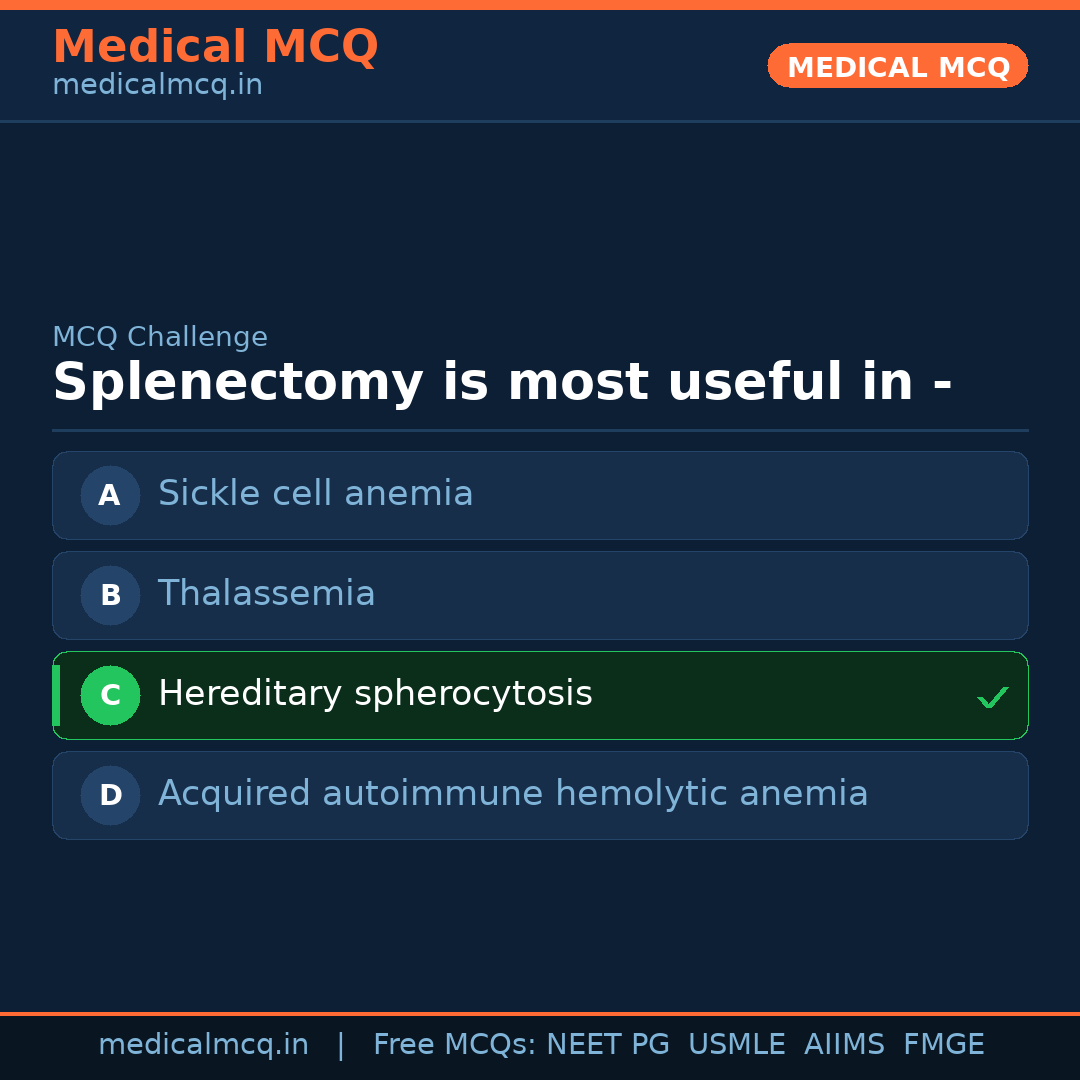This screenshot has width=1080, height=1080.
Task: Click the letter A option circle
Action: (110, 495)
